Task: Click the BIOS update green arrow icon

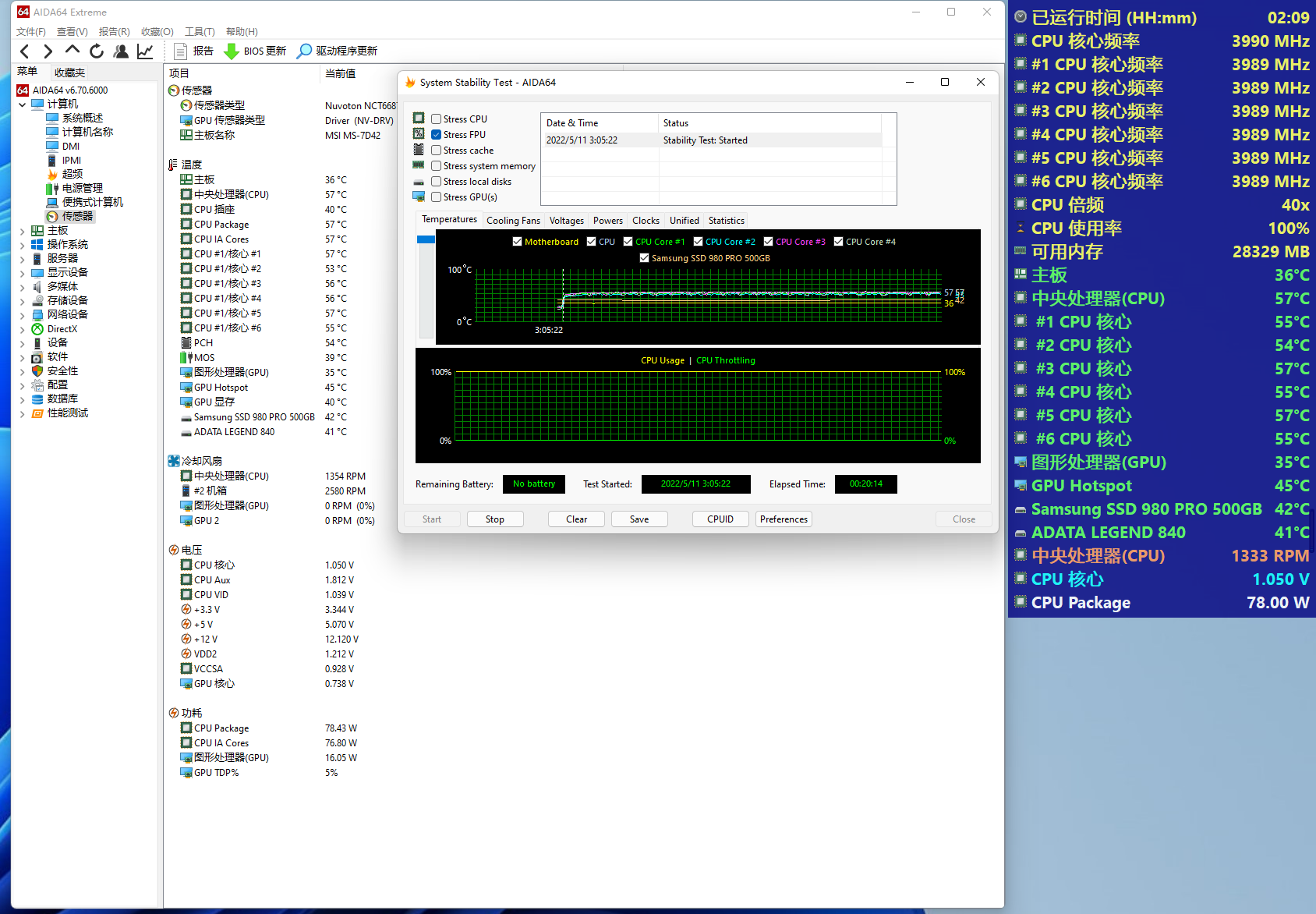Action: click(232, 51)
